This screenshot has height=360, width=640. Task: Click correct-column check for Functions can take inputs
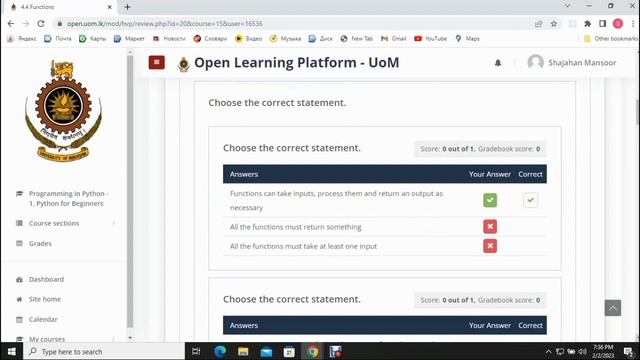point(530,200)
